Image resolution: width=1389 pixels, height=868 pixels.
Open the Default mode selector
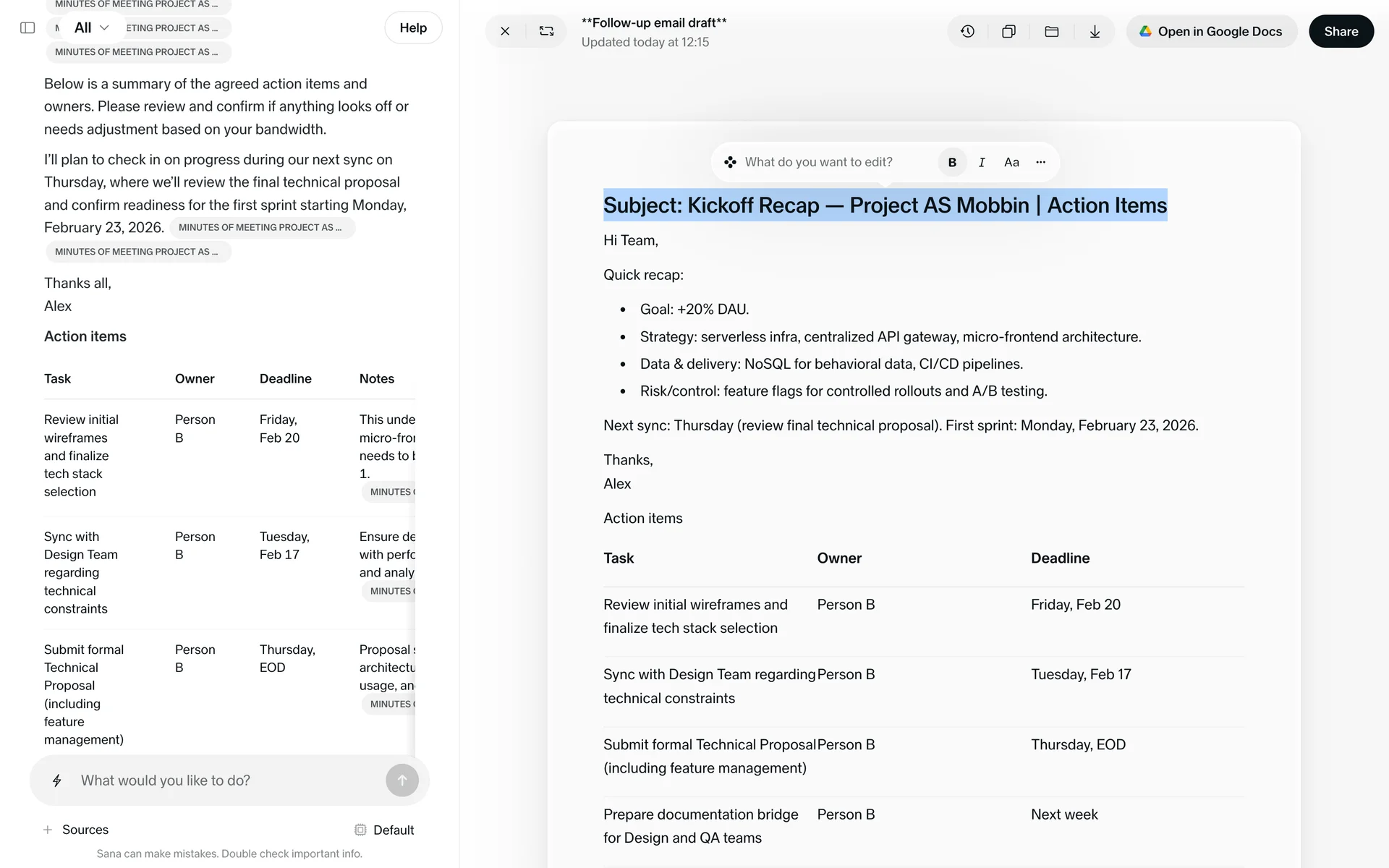point(384,830)
